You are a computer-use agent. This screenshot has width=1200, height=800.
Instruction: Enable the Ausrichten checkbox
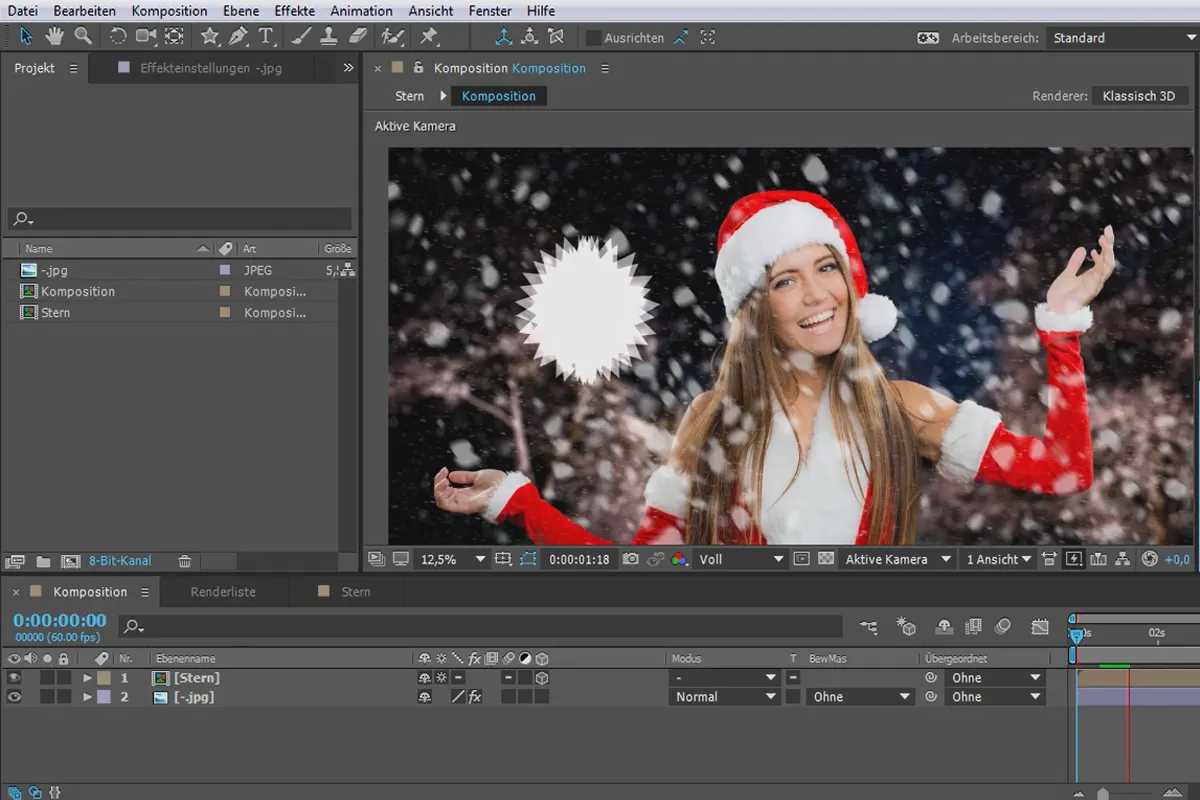tap(593, 38)
